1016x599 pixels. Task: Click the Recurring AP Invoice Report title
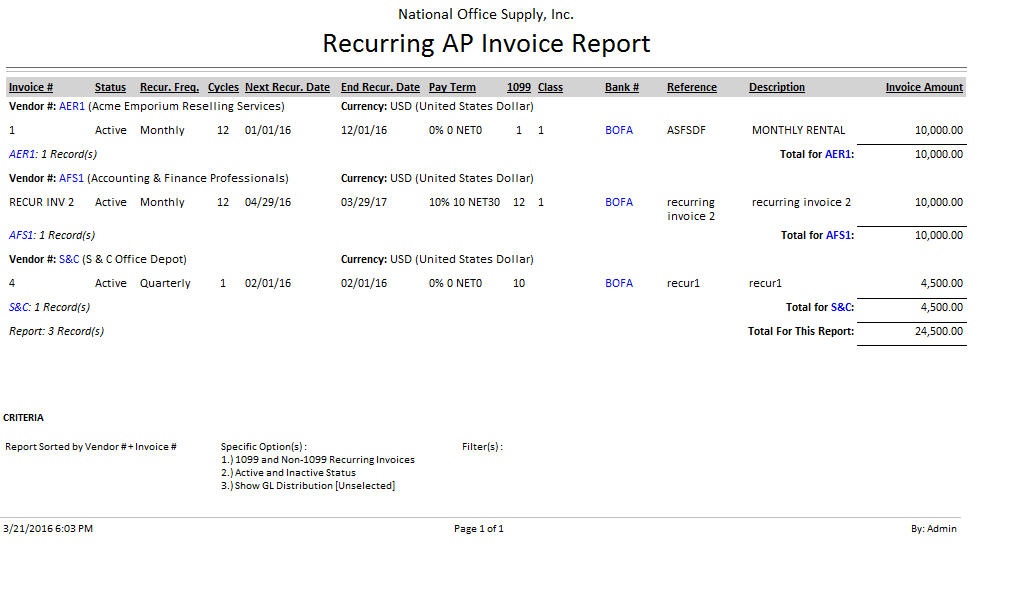pyautogui.click(x=486, y=44)
